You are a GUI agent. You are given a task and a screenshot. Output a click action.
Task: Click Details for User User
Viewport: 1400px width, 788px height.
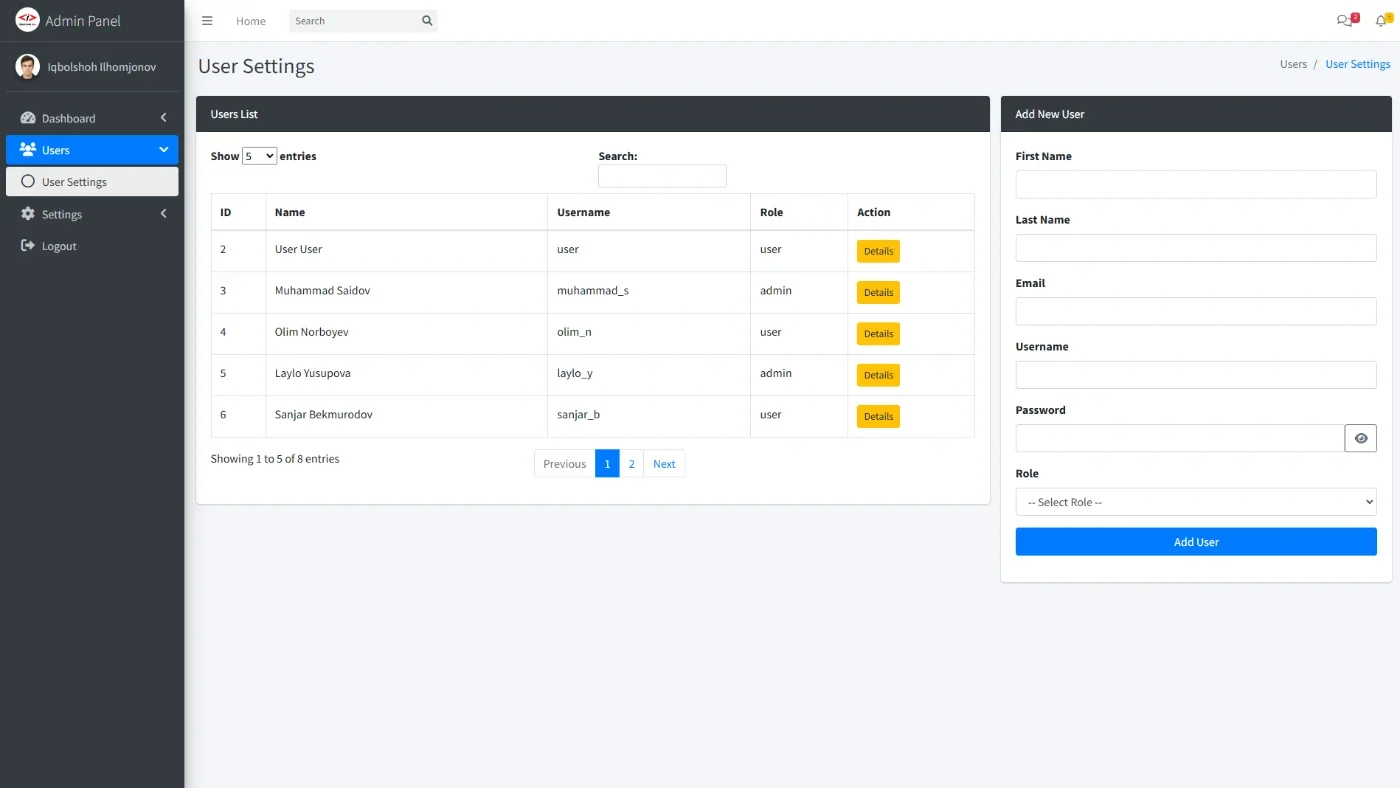tap(878, 251)
